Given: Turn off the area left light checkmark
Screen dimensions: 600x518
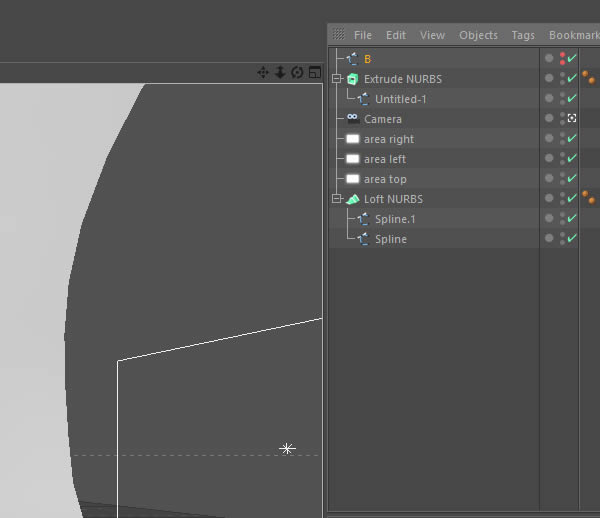Looking at the screenshot, I should click(x=572, y=158).
